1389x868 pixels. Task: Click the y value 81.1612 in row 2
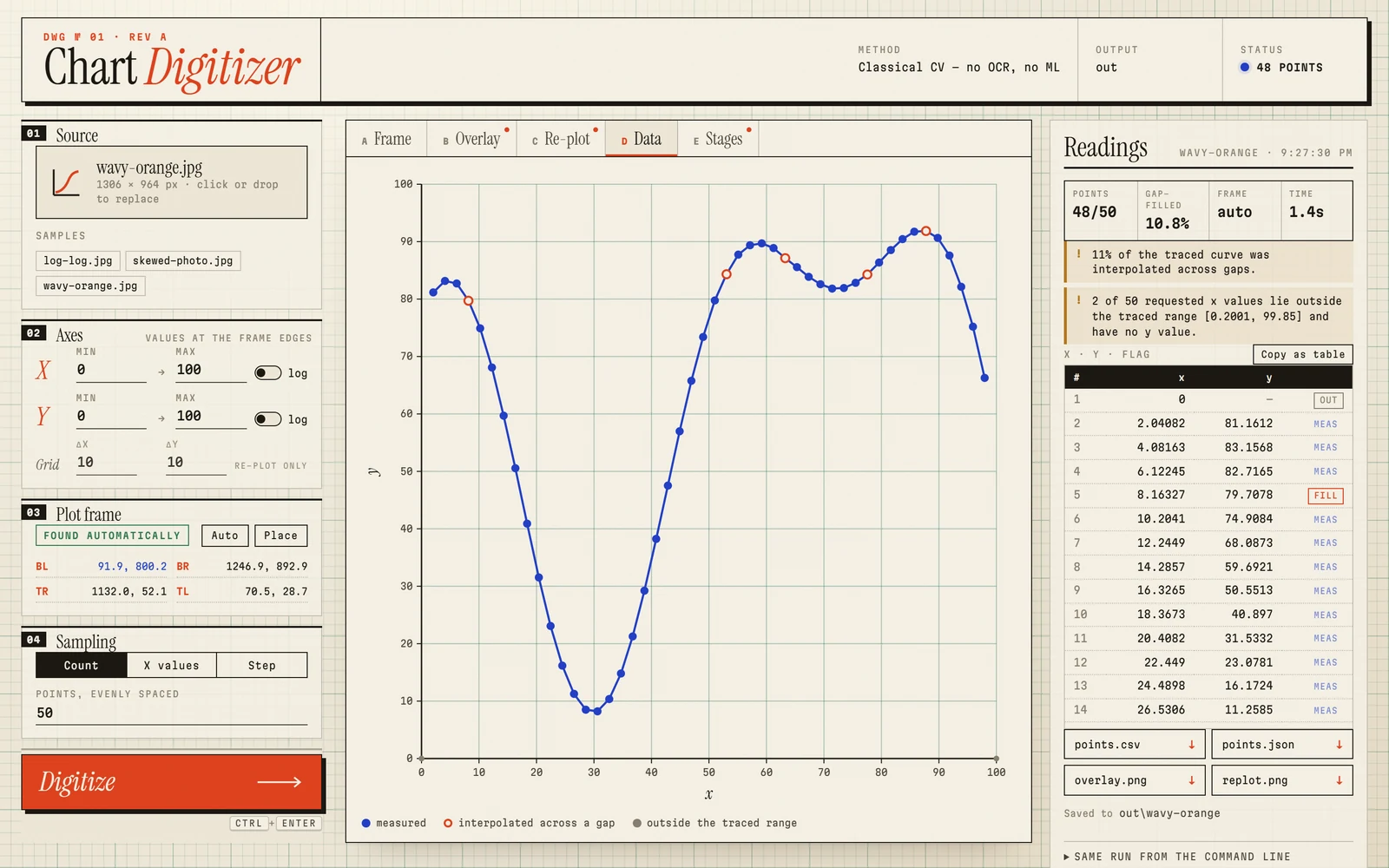click(x=1248, y=424)
